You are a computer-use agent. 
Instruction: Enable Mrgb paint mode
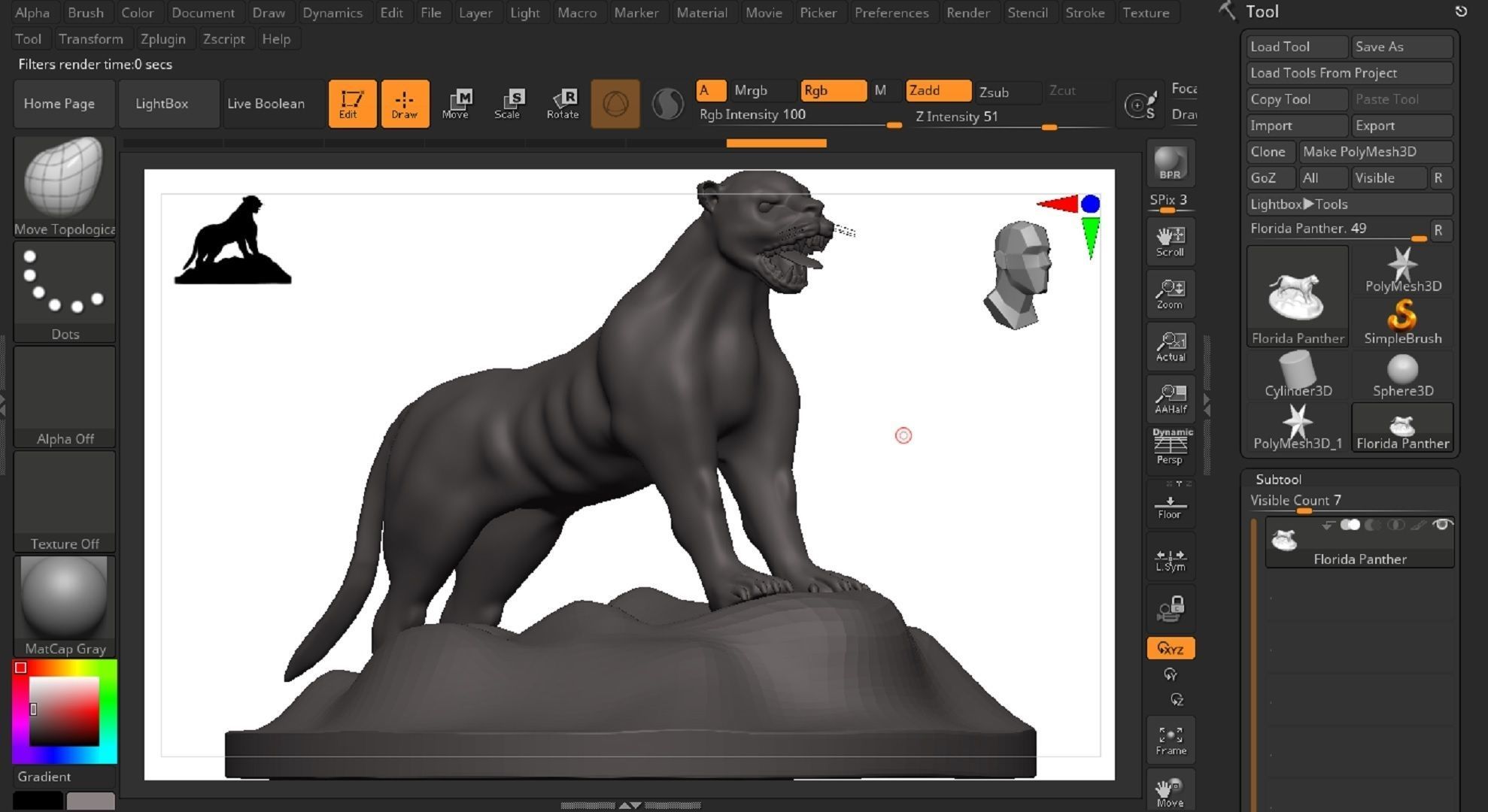click(x=761, y=90)
